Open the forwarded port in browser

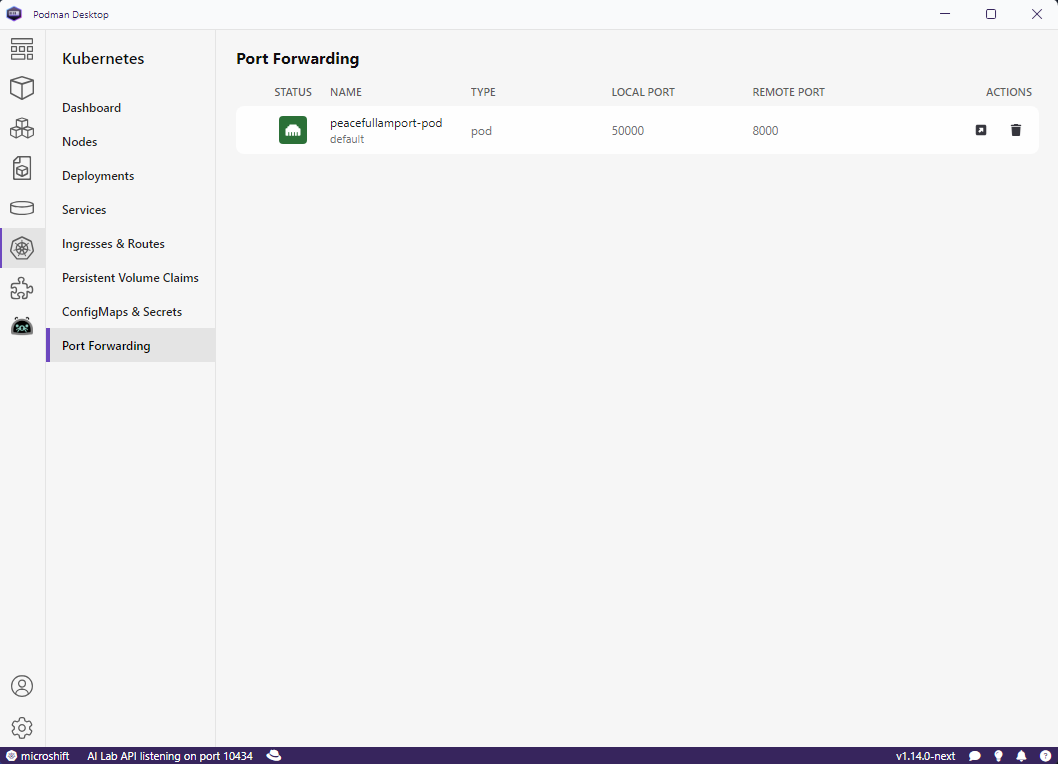[981, 130]
